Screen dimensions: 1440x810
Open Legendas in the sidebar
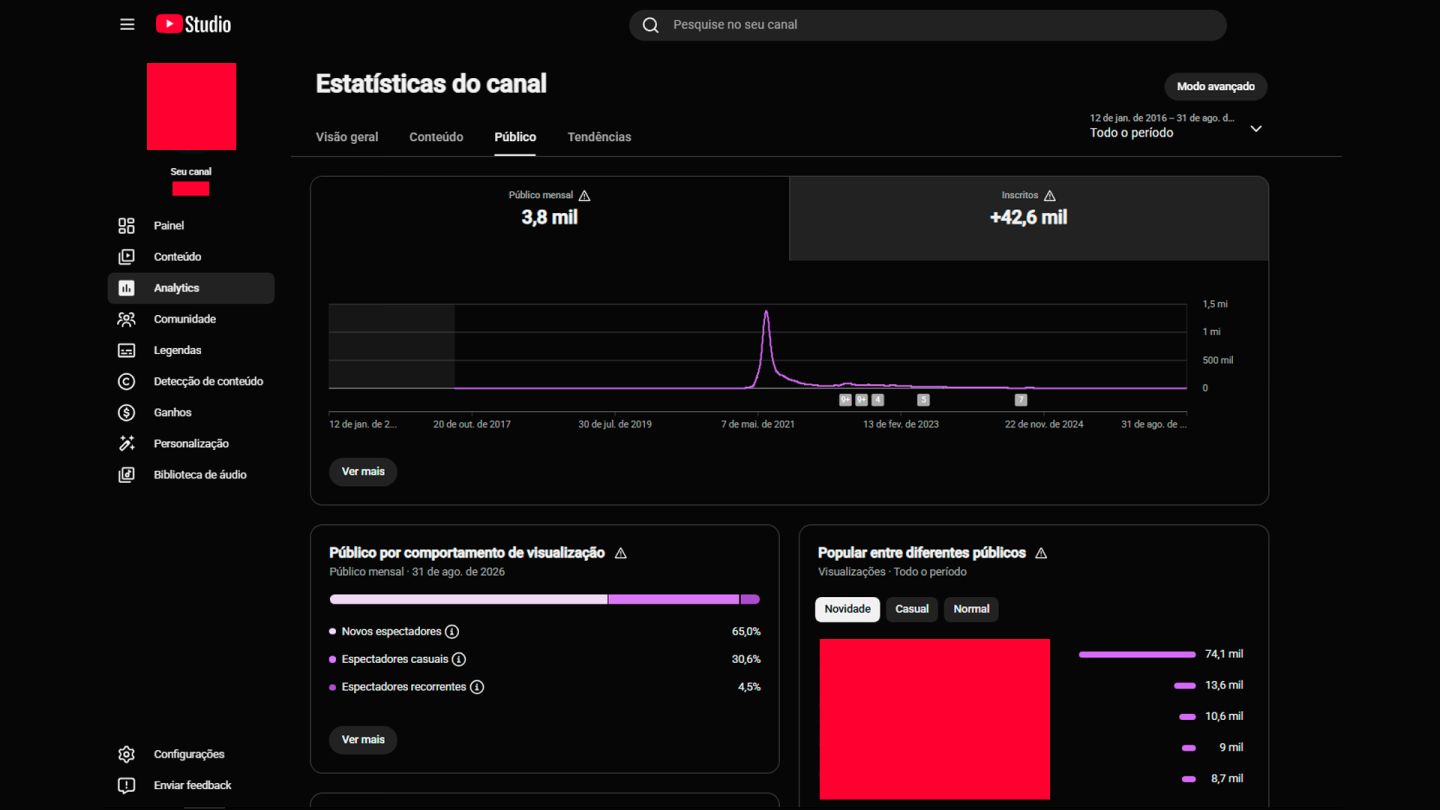pyautogui.click(x=191, y=350)
